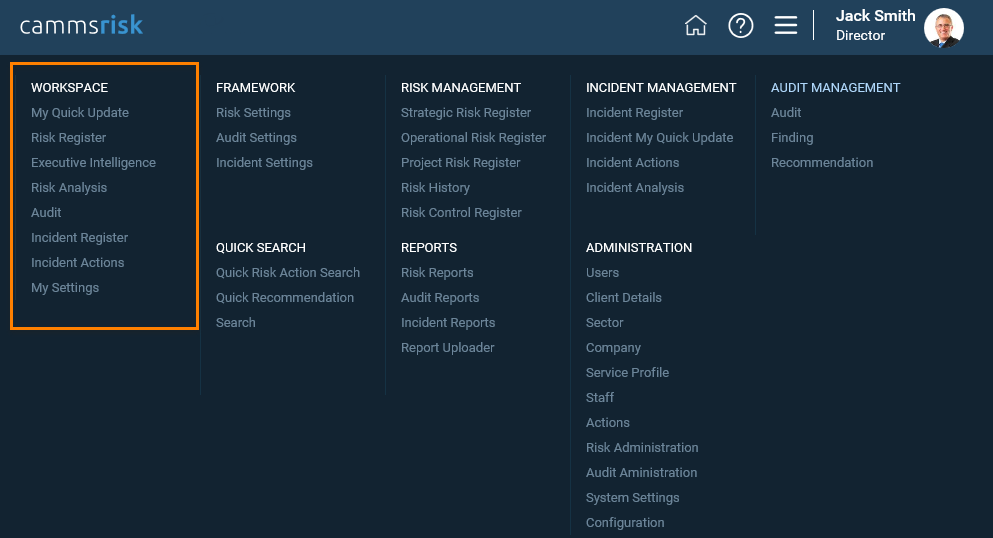
Task: Choose Quick Risk Action Search
Action: pos(288,273)
